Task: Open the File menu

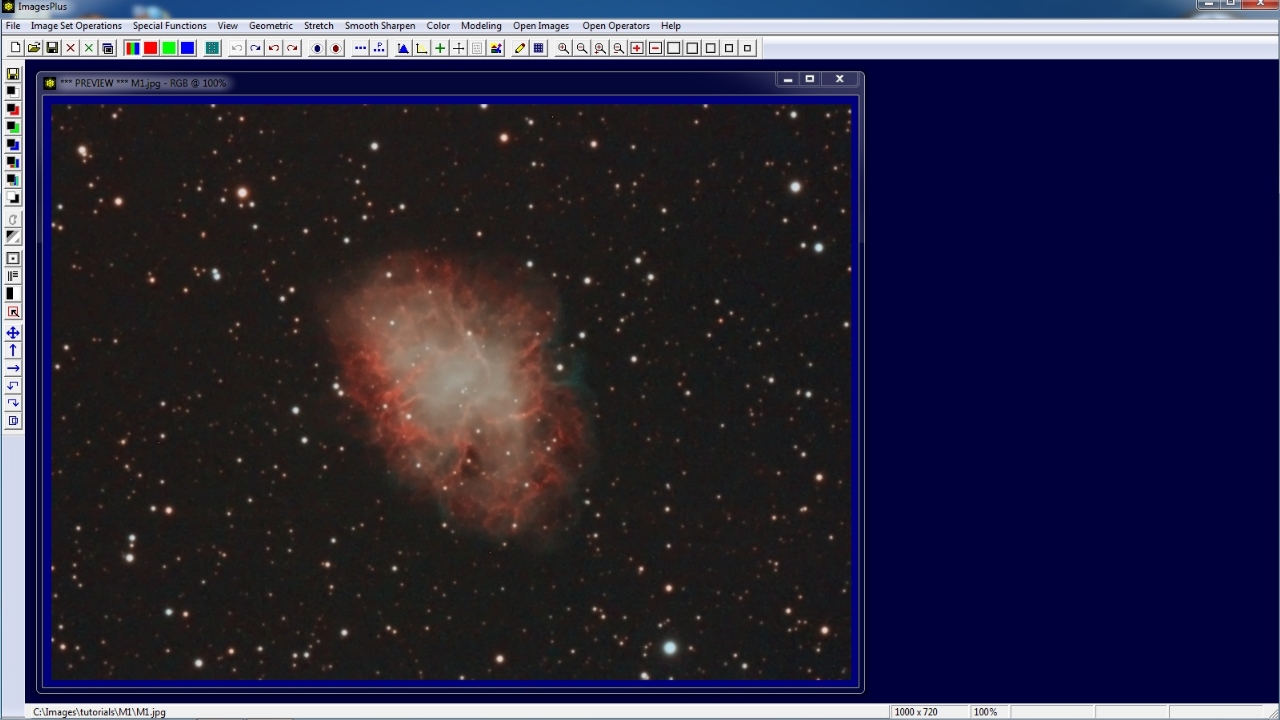Action: [13, 26]
